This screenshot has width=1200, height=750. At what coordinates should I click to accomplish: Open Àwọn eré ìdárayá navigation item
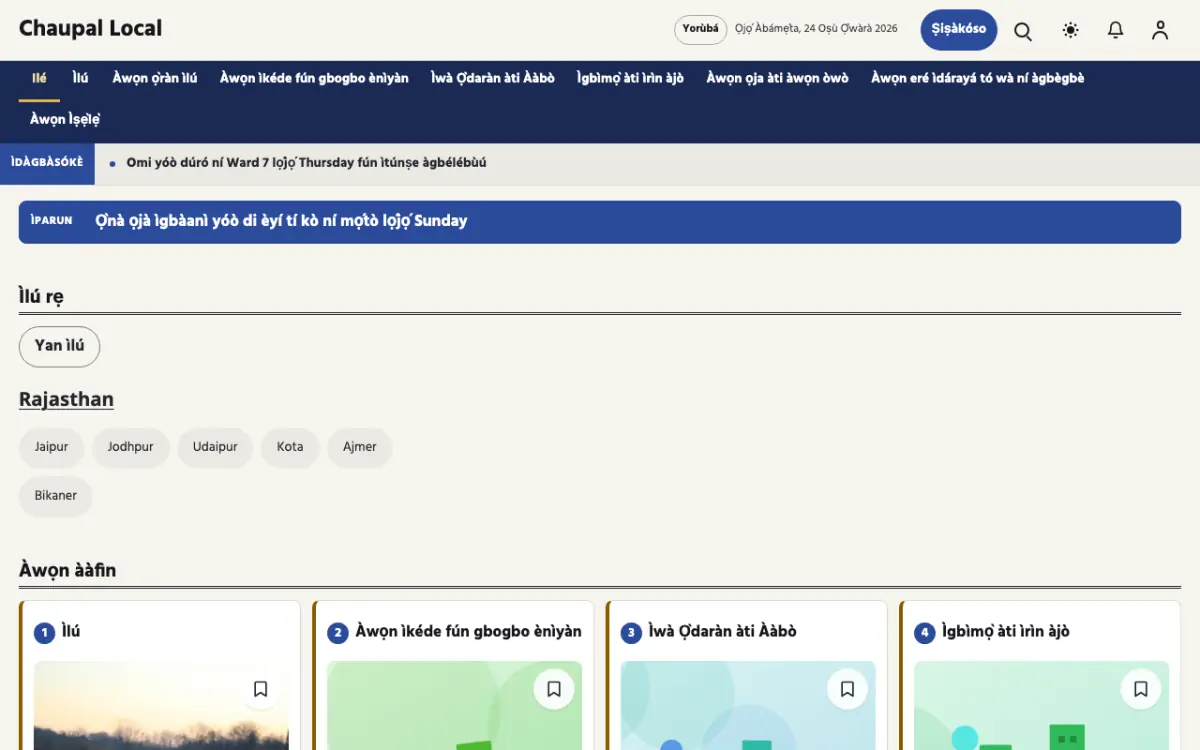click(977, 78)
